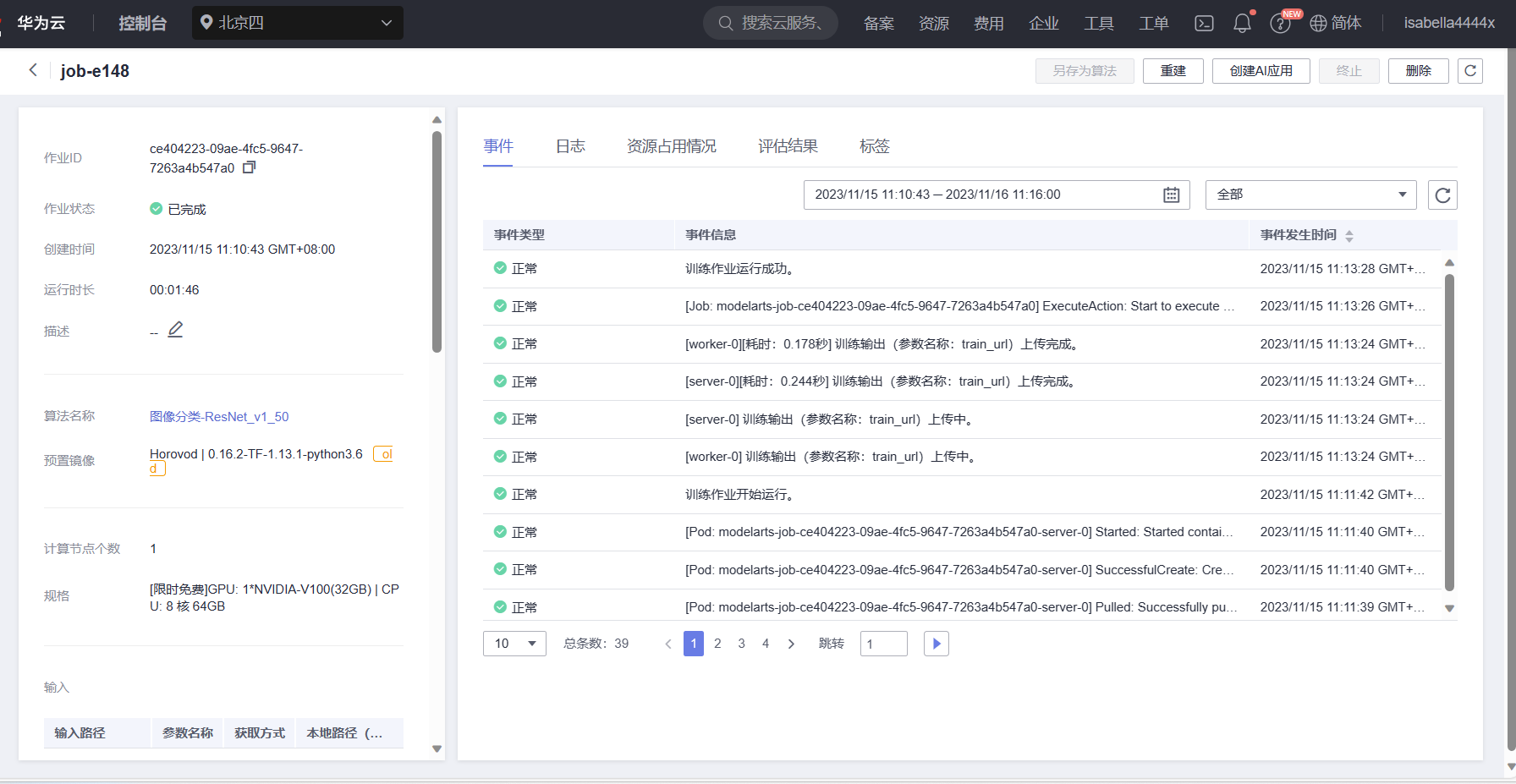Click the 搜索云服务 search box

(x=771, y=23)
